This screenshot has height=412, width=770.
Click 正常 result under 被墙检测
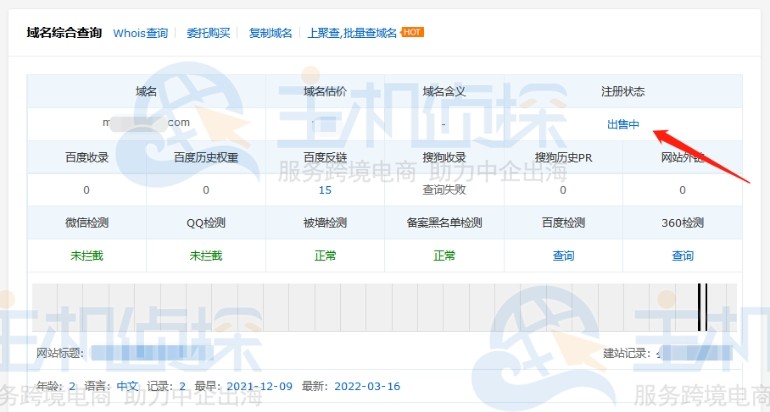325,255
